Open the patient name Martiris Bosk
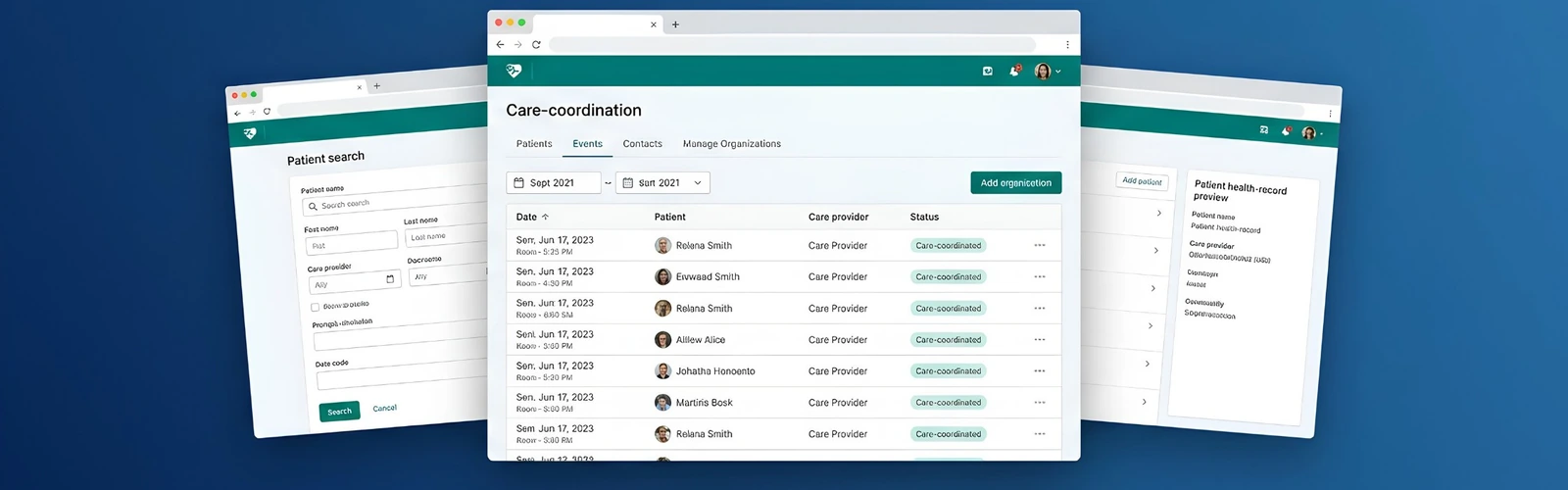The image size is (1568, 490). 705,403
